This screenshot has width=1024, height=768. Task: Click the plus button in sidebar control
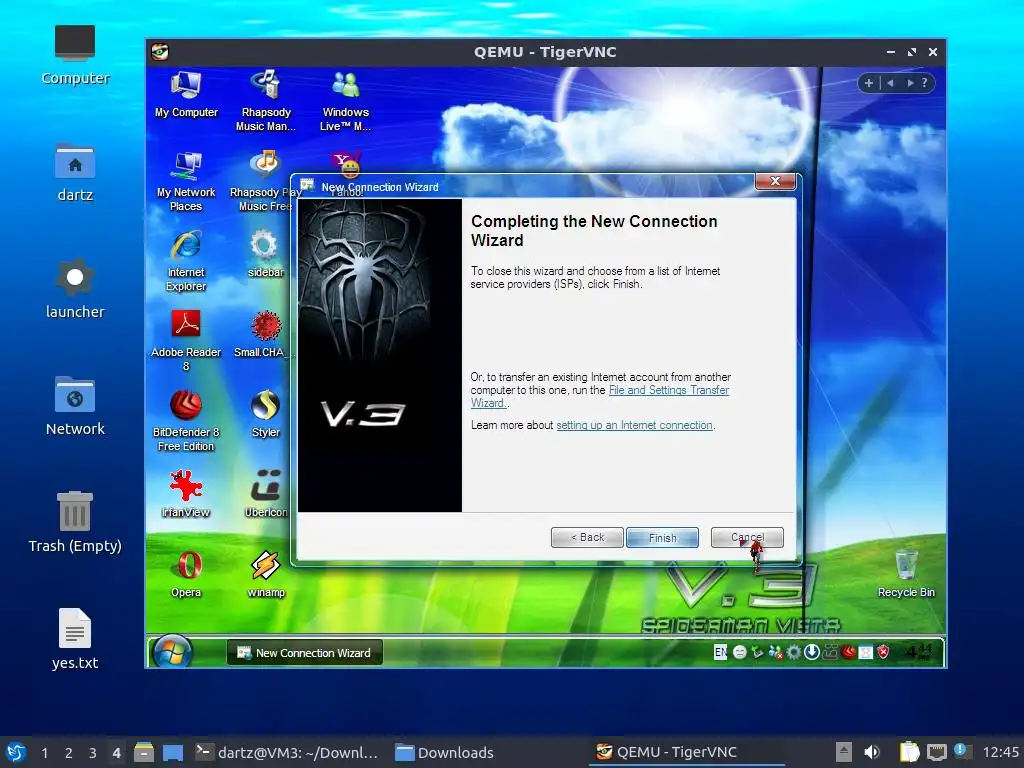[x=869, y=83]
